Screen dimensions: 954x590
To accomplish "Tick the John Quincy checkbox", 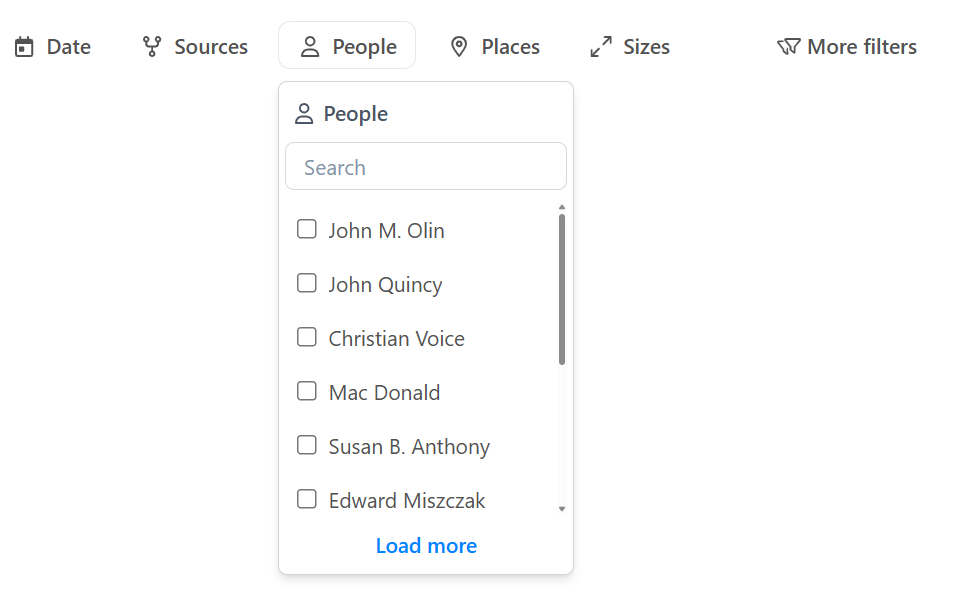I will click(x=307, y=284).
